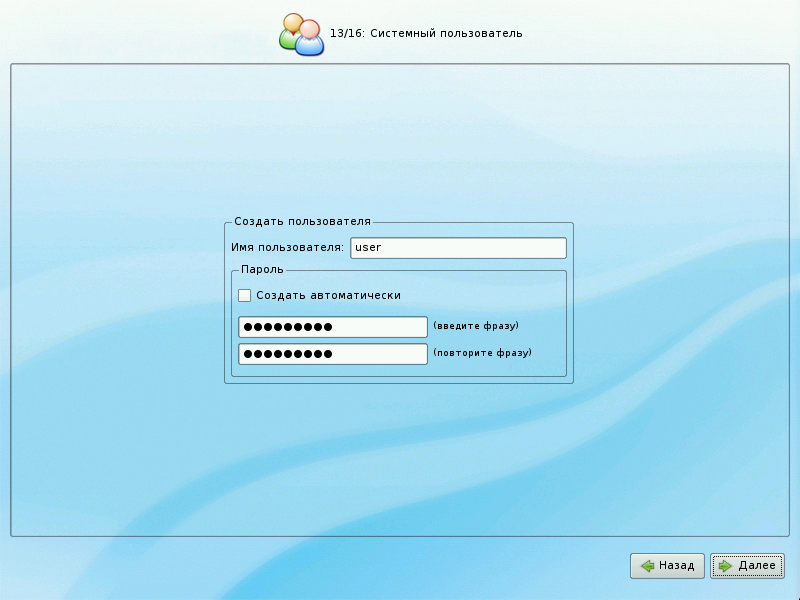Click the '(введите фразу)' hint text
This screenshot has height=600, width=800.
pos(476,326)
